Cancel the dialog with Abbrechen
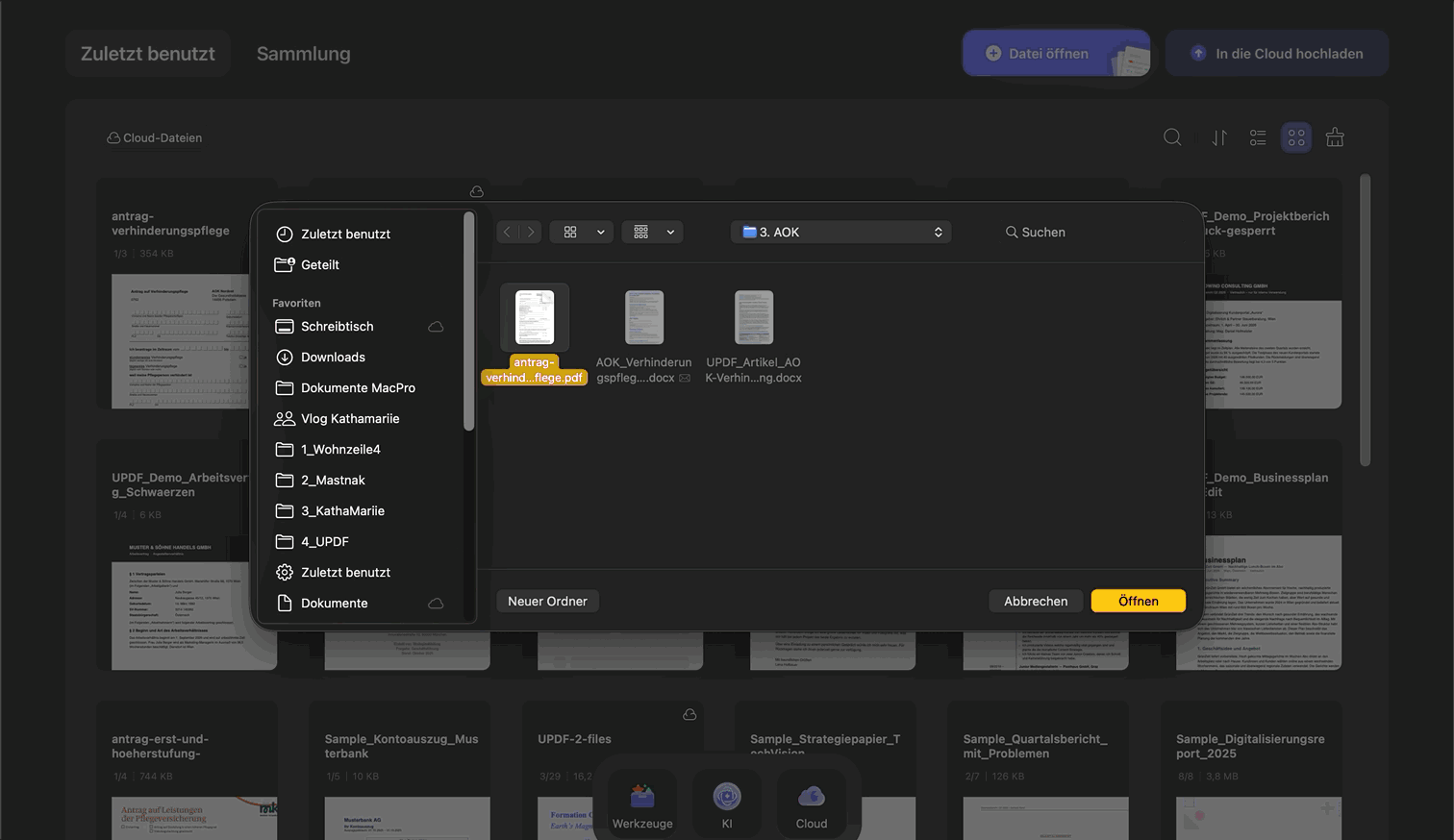 pos(1036,601)
